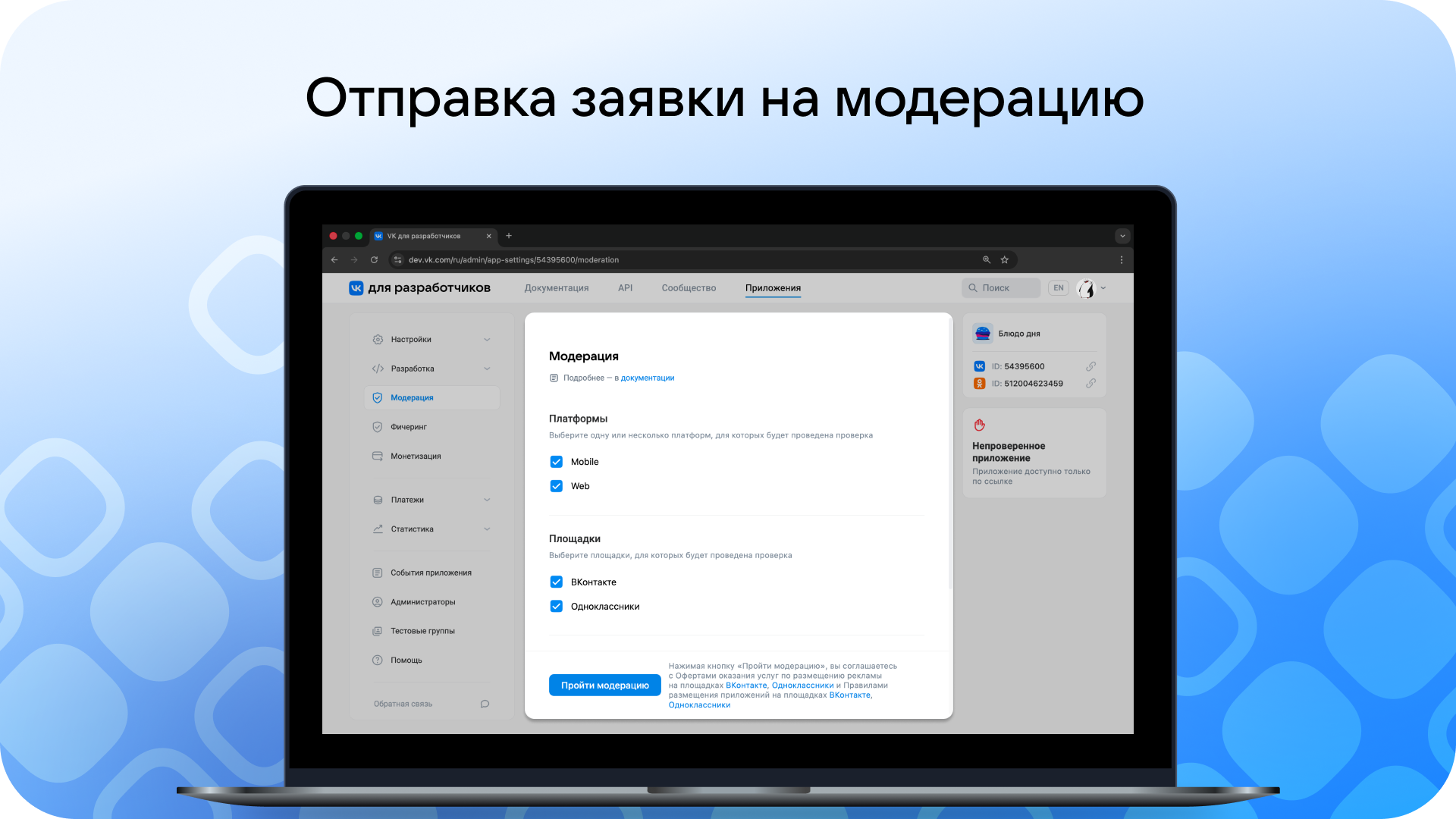
Task: Uncheck the Одноклассники checkbox
Action: click(557, 607)
